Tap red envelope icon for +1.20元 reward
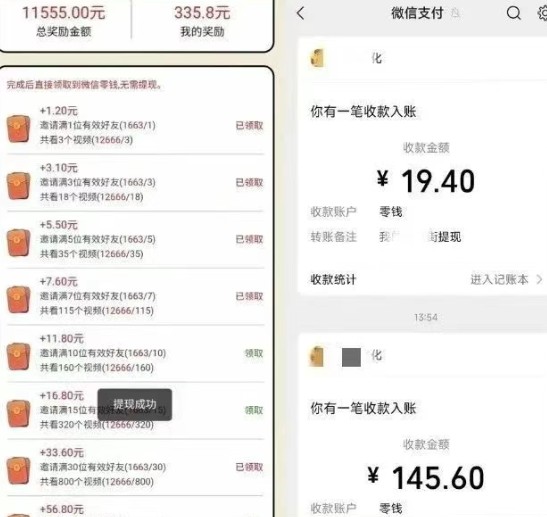Viewport: 547px width, 517px height. 18,129
